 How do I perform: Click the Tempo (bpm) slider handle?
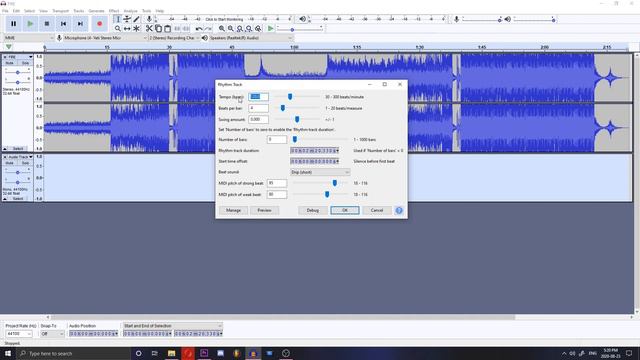coord(290,97)
